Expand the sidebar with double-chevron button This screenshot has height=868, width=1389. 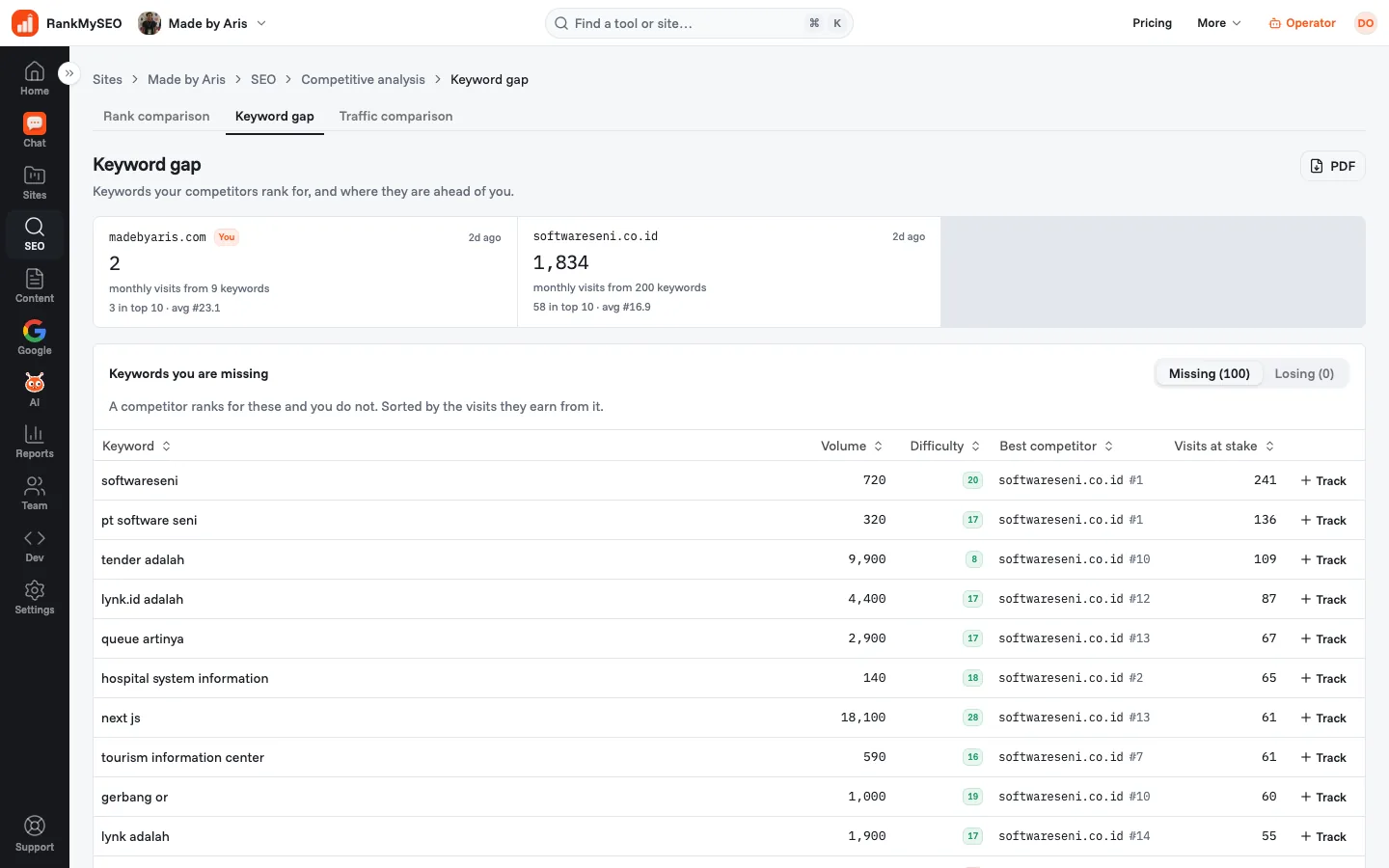coord(68,73)
